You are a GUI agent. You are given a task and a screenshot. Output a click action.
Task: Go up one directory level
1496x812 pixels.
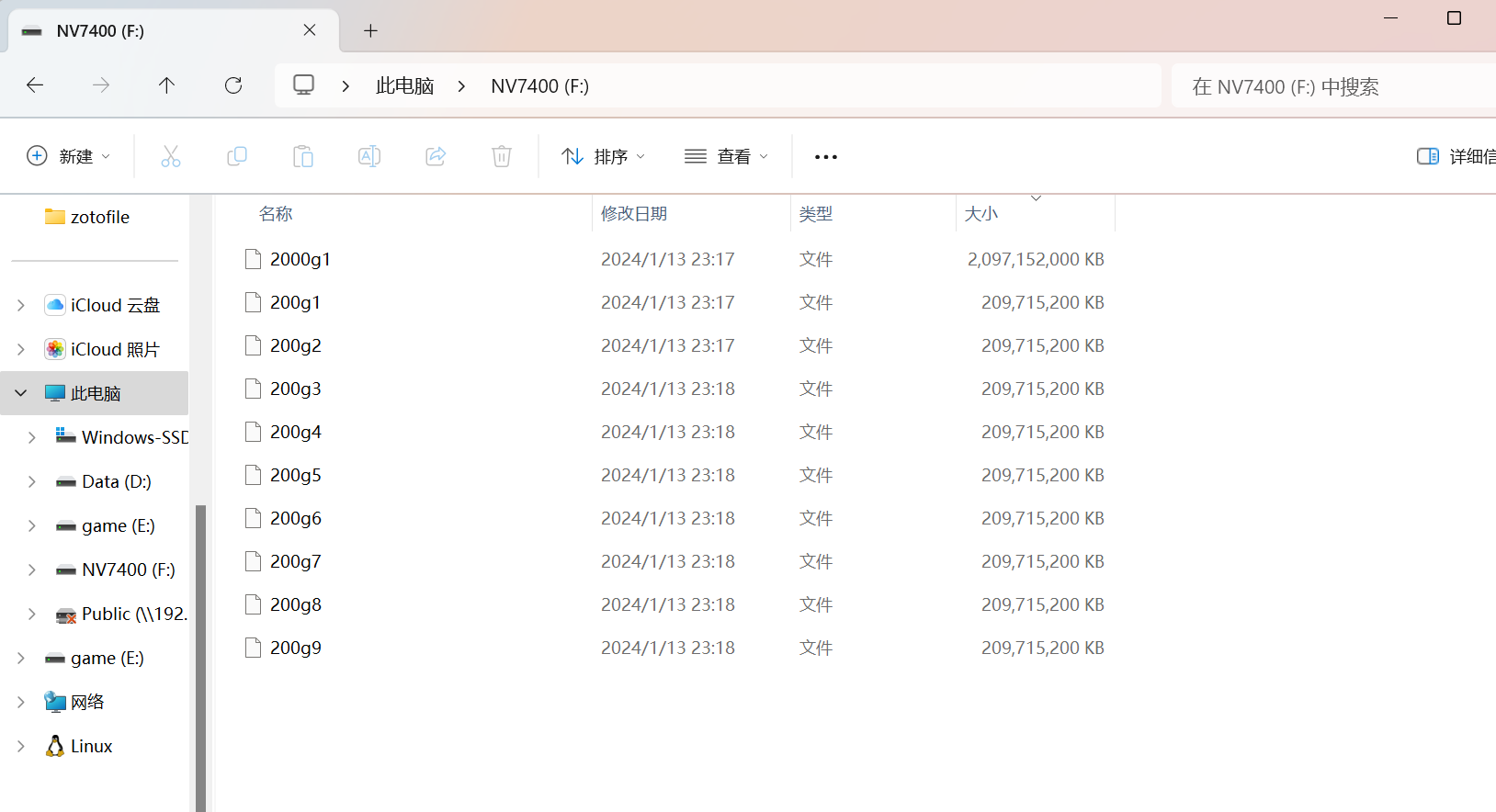(x=166, y=85)
